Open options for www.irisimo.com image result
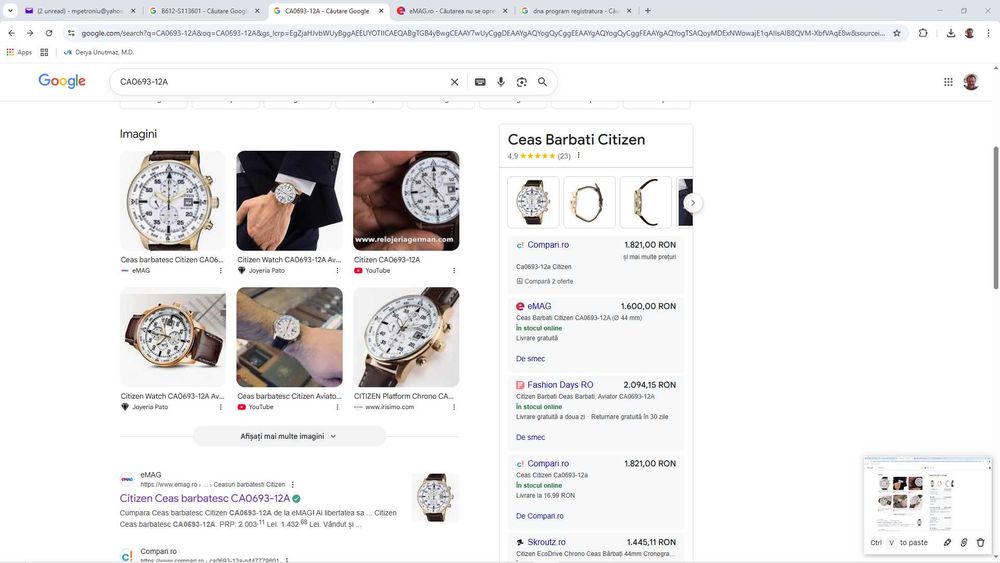 [454, 407]
